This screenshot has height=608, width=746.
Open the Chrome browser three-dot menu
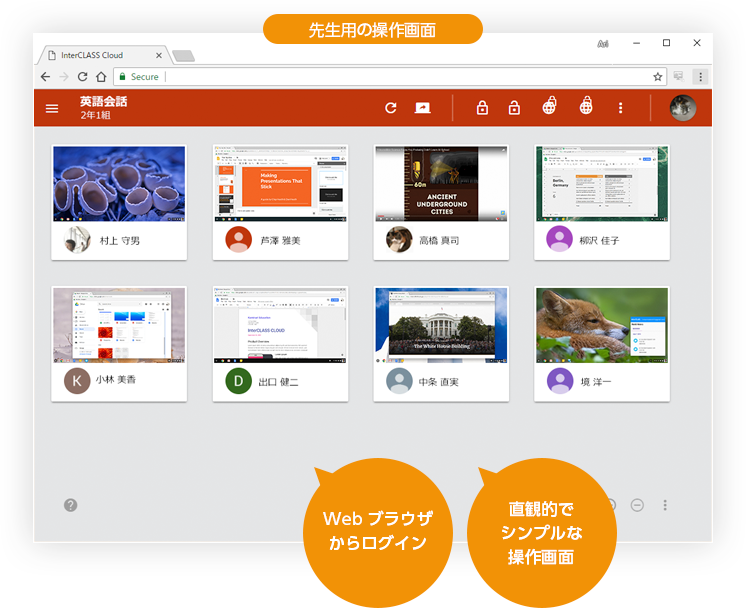tap(700, 76)
